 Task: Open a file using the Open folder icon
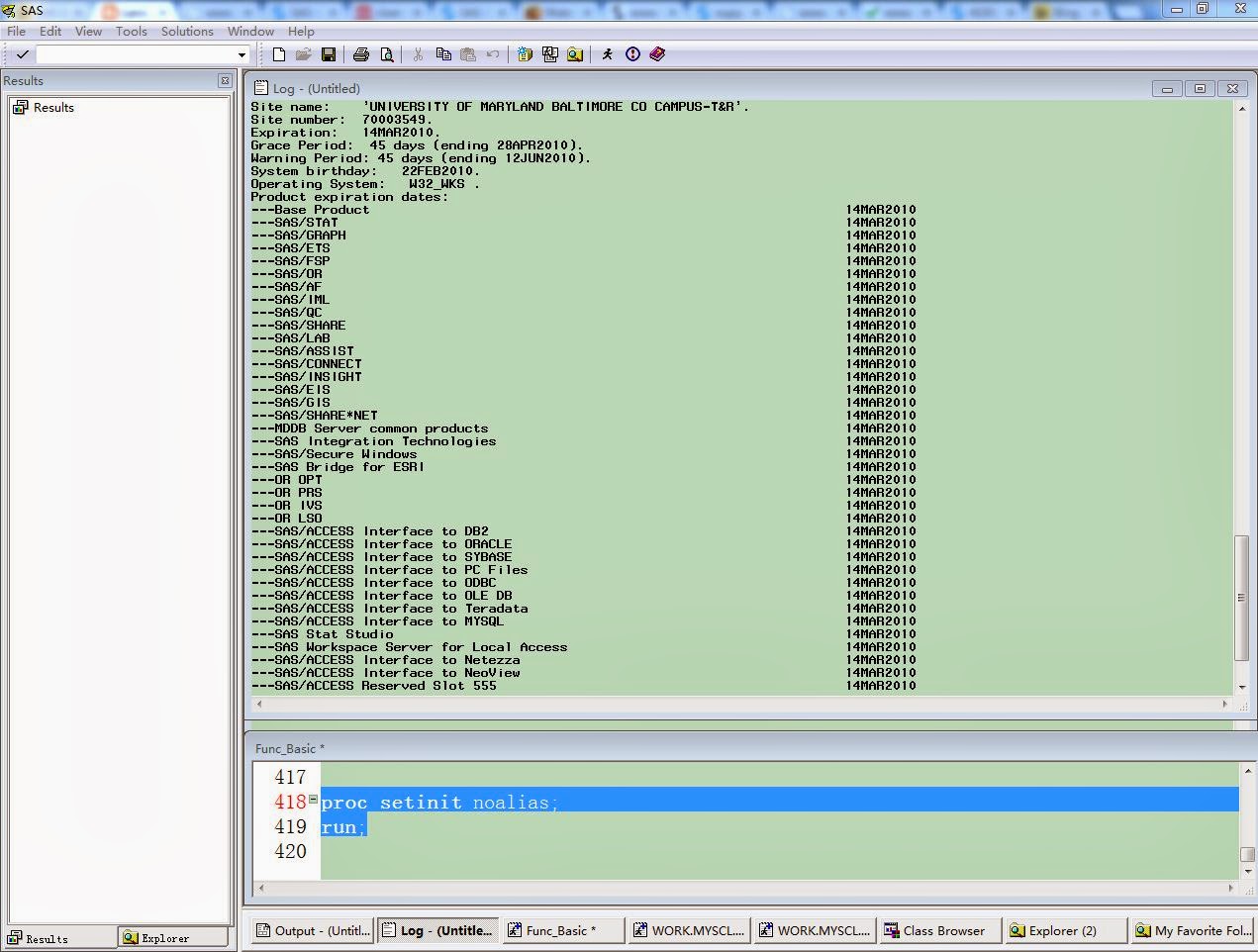tap(303, 54)
